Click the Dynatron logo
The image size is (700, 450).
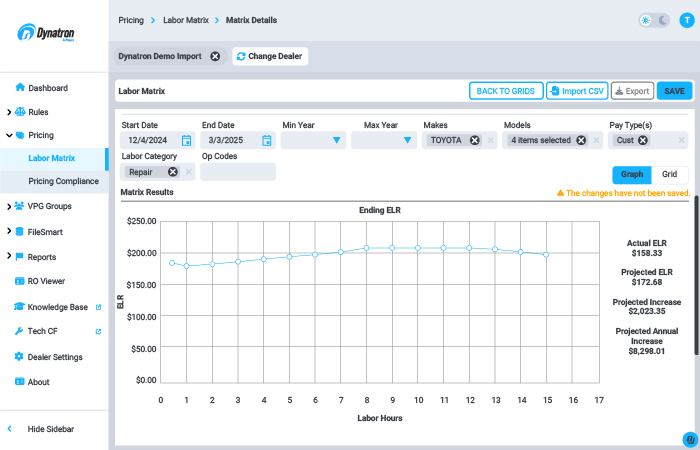point(46,33)
